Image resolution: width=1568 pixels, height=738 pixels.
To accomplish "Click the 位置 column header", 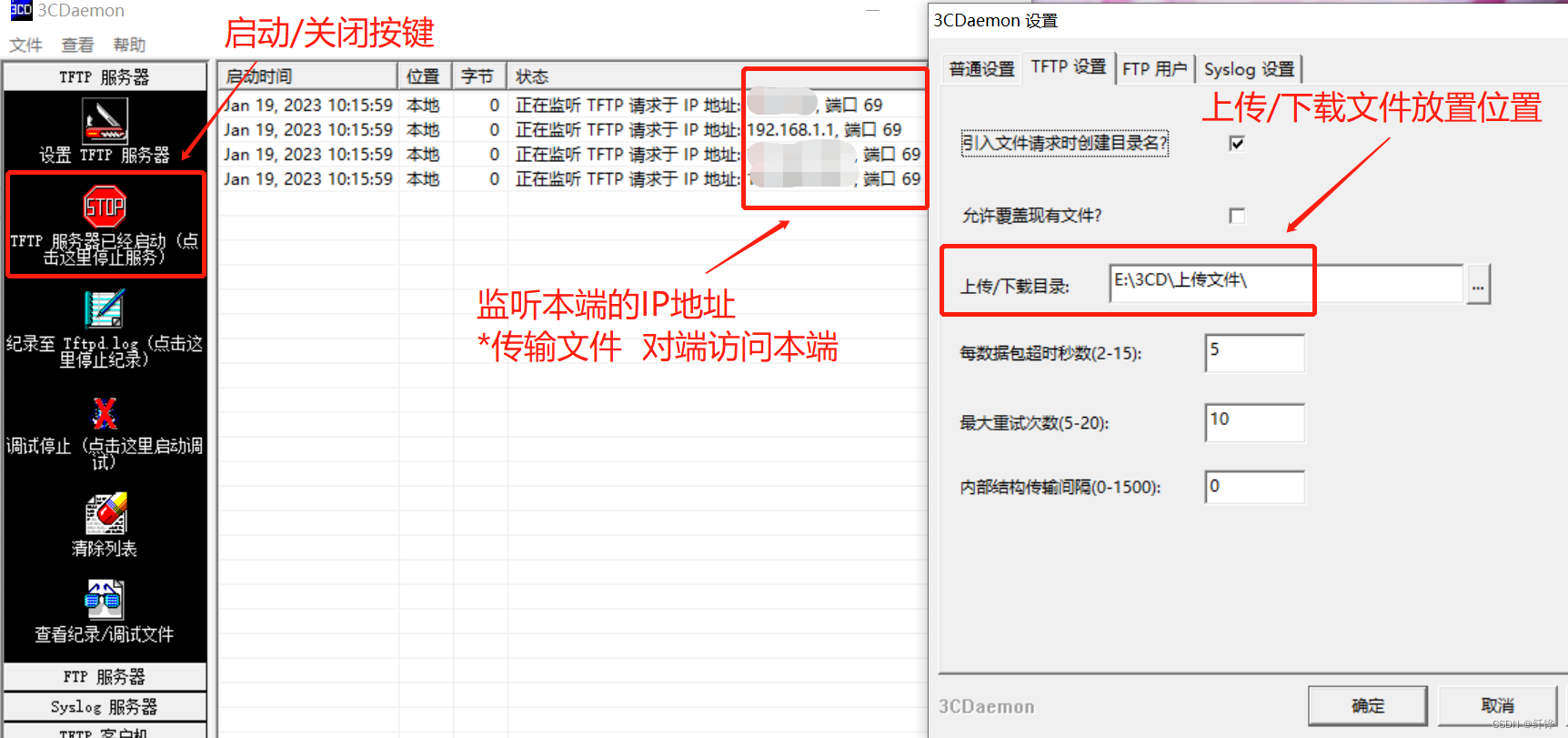I will coord(425,76).
